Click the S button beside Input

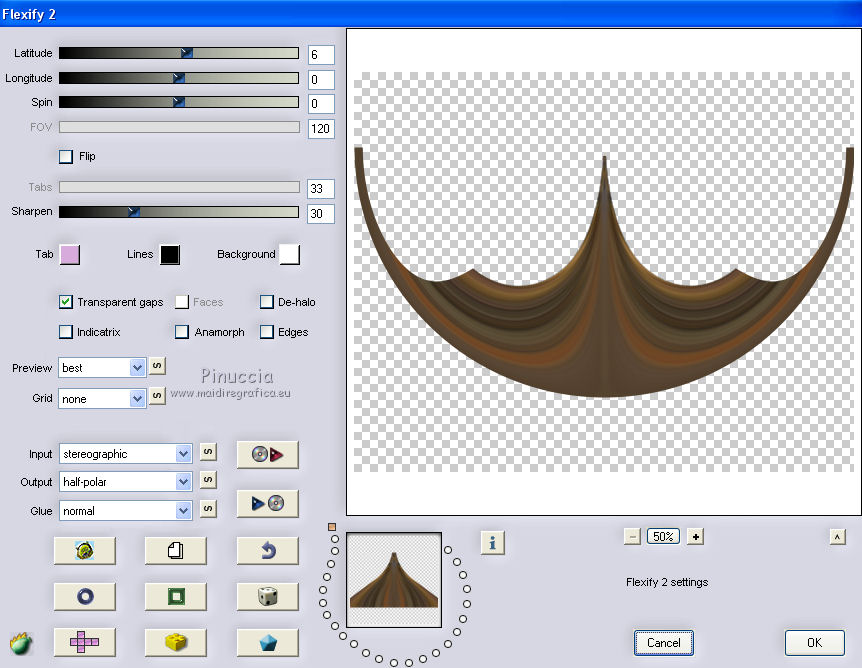click(208, 452)
